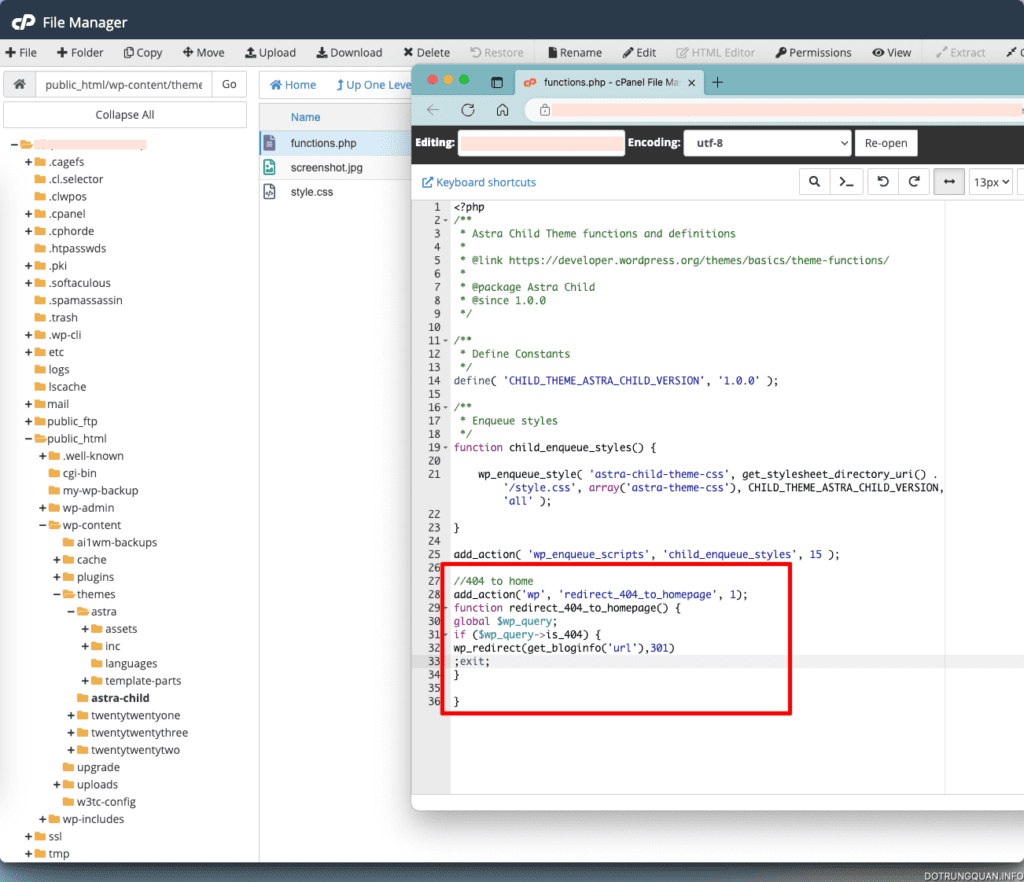1024x882 pixels.
Task: Click the Move toolbar button
Action: point(203,52)
